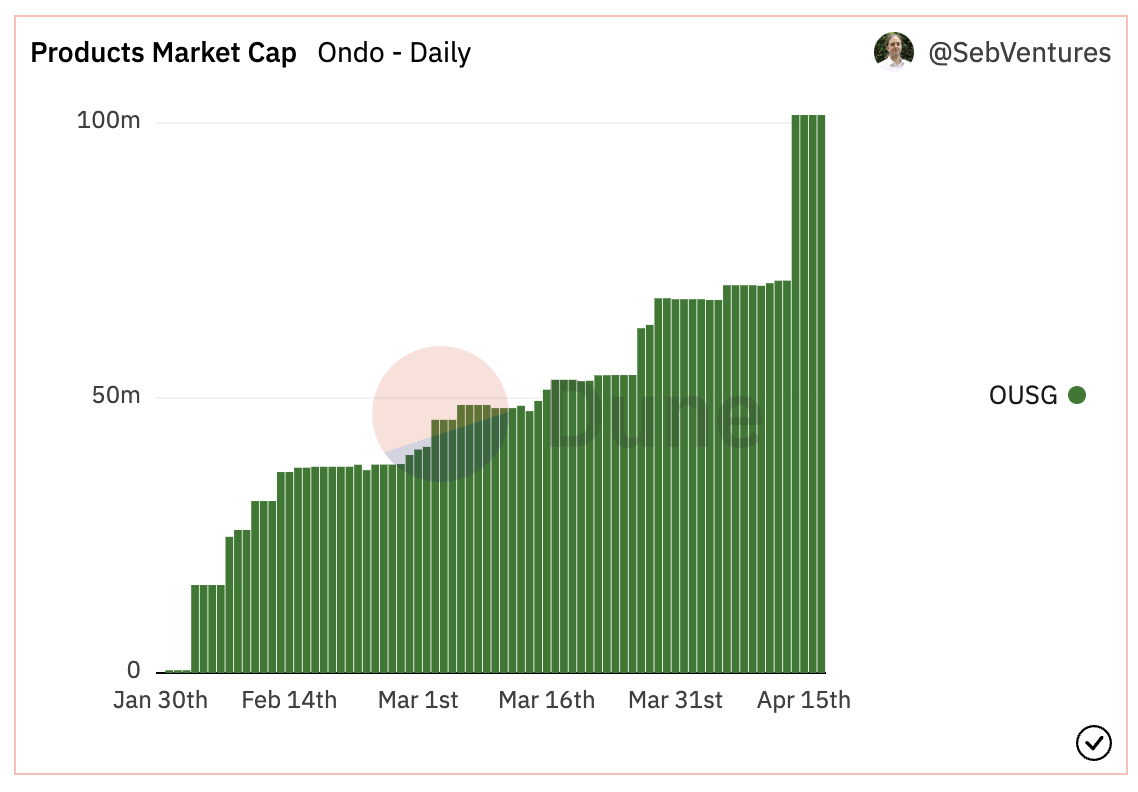
Task: Toggle the OUSG series legend label
Action: (1022, 395)
